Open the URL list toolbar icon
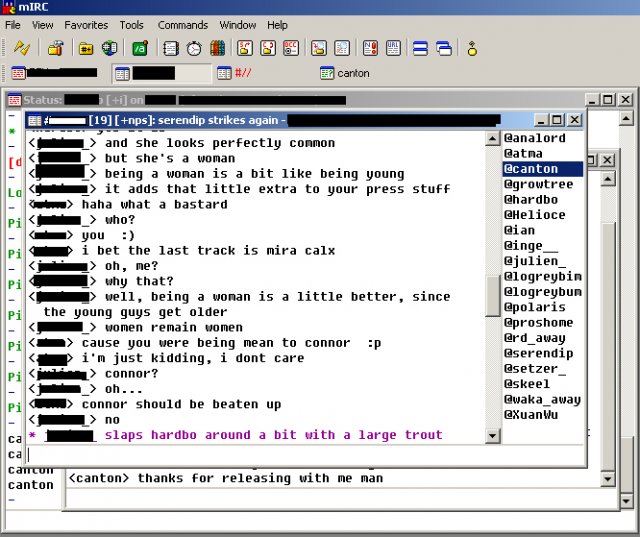This screenshot has width=640, height=537. [393, 48]
